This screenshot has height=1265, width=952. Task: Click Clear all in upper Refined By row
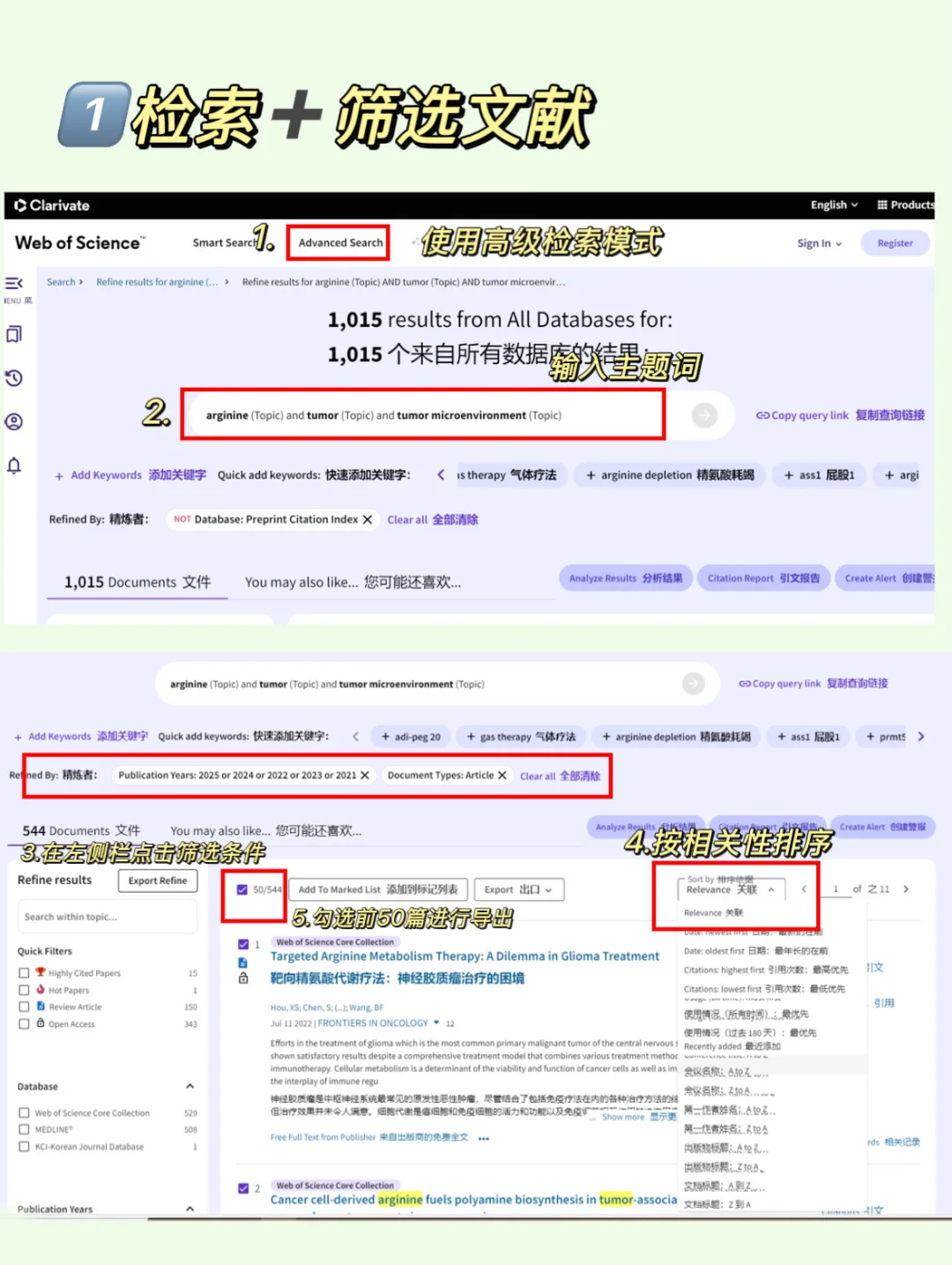coord(433,519)
